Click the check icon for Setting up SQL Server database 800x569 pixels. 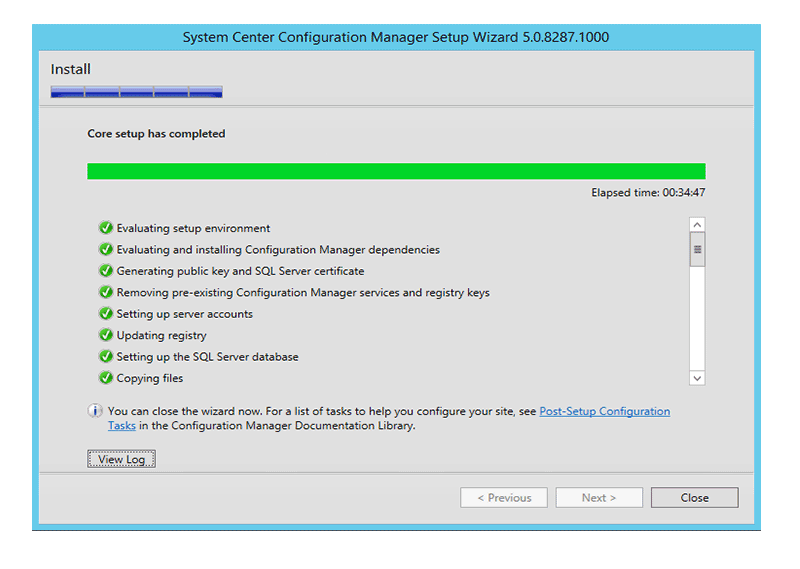pyautogui.click(x=106, y=356)
